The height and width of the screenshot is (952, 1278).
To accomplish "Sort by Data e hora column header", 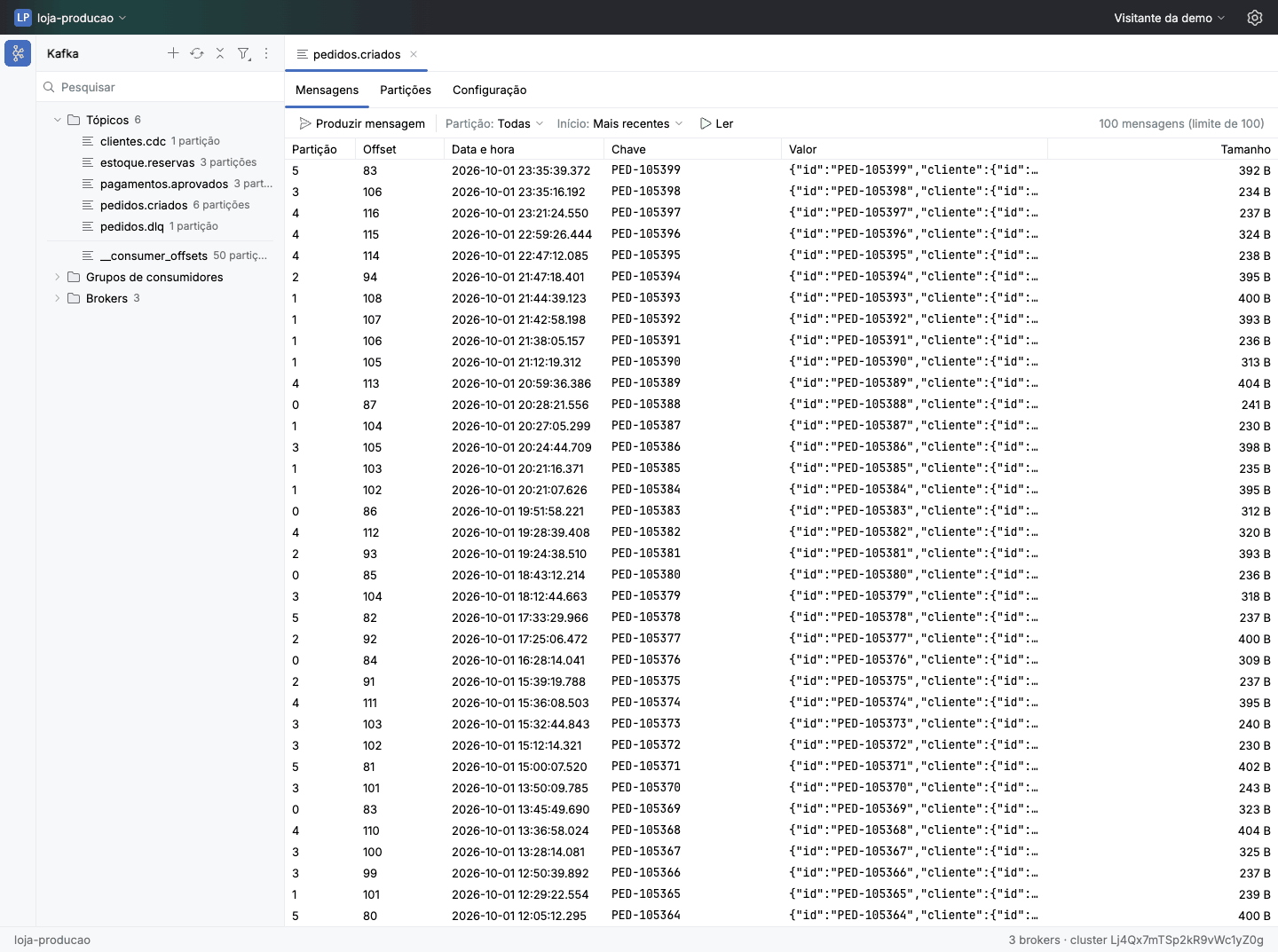I will coord(524,149).
